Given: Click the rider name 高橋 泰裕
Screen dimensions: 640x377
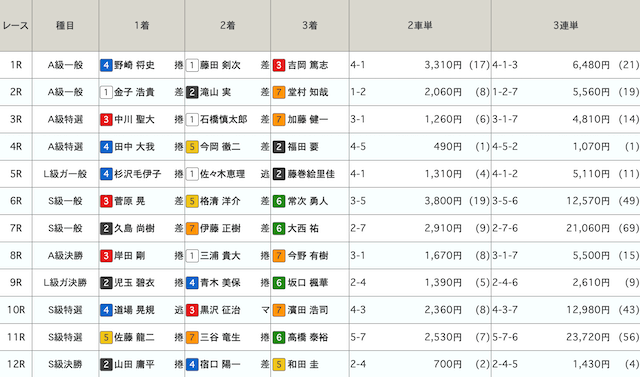Looking at the screenshot, I should (308, 337).
